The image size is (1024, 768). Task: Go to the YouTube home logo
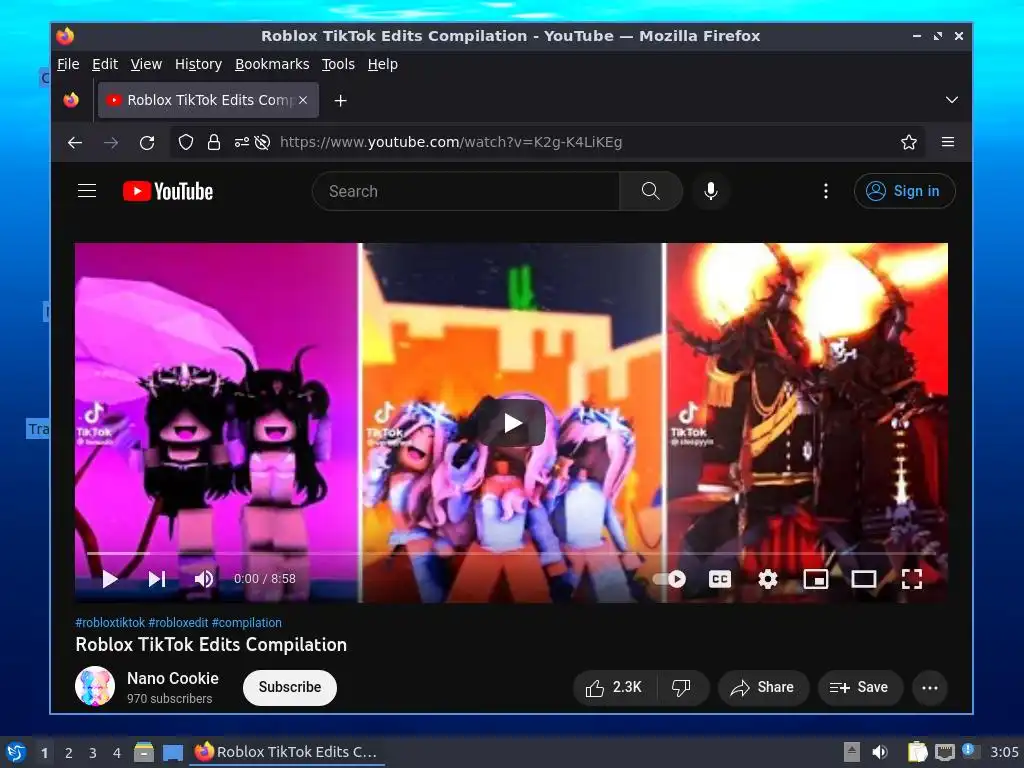[168, 191]
